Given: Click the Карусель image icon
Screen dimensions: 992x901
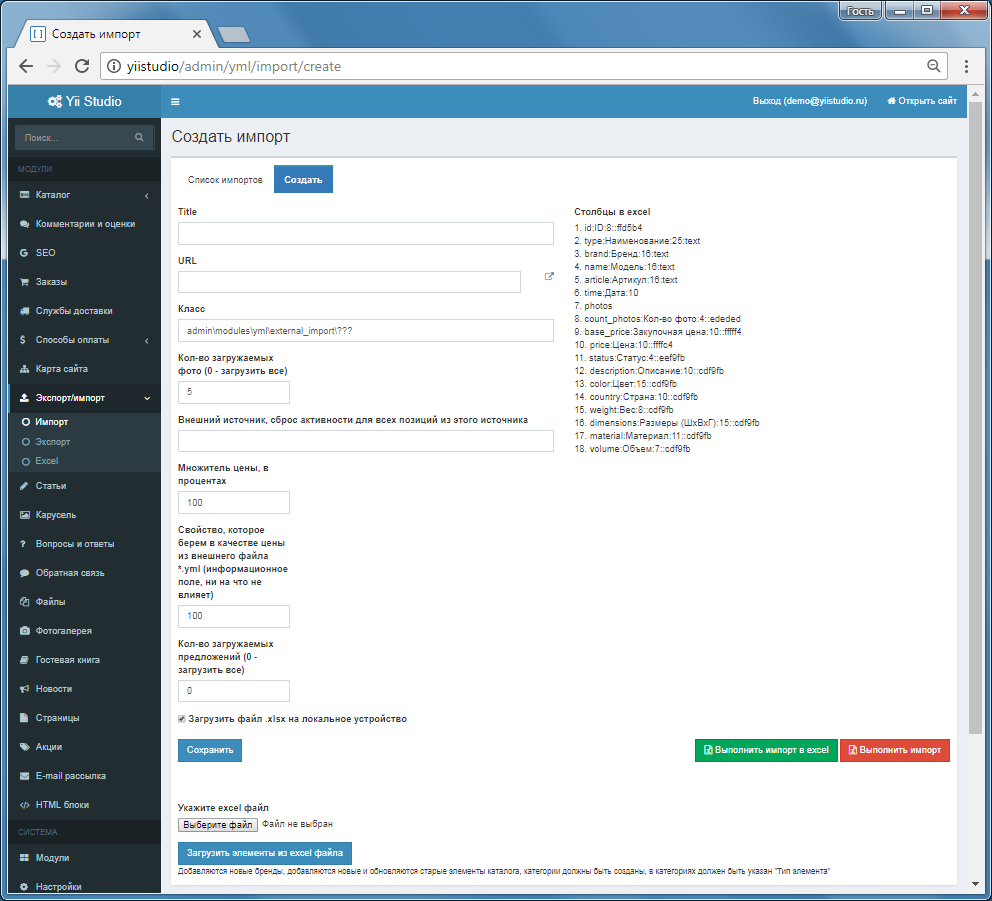Looking at the screenshot, I should pos(24,515).
